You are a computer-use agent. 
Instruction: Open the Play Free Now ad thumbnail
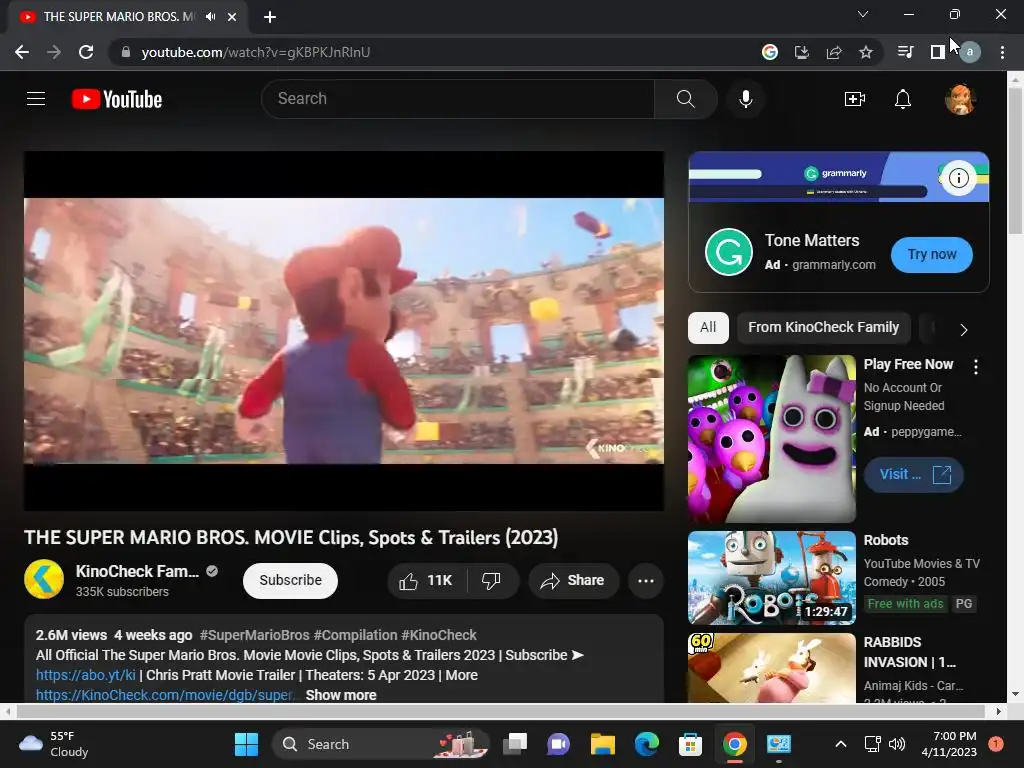tap(771, 439)
